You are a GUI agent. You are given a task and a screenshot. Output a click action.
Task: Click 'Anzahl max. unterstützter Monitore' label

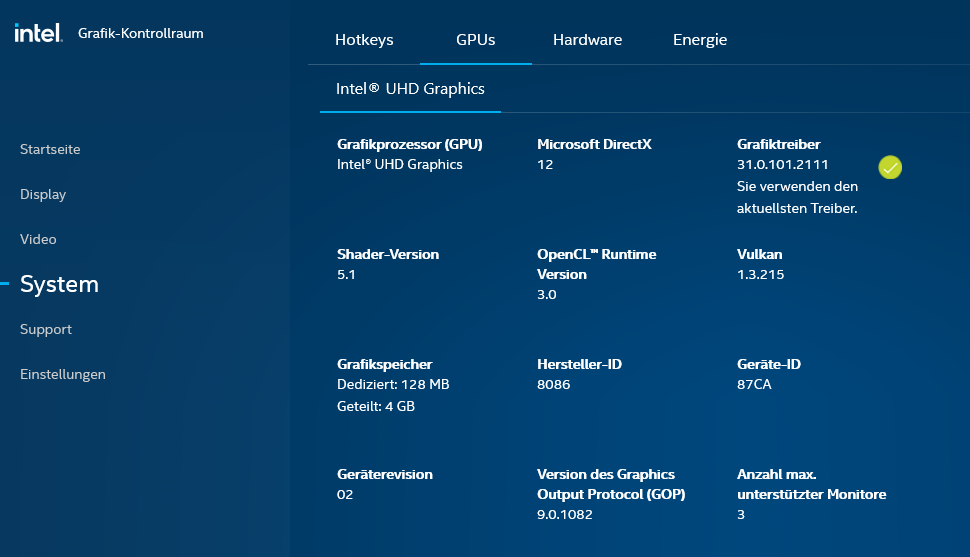[811, 485]
